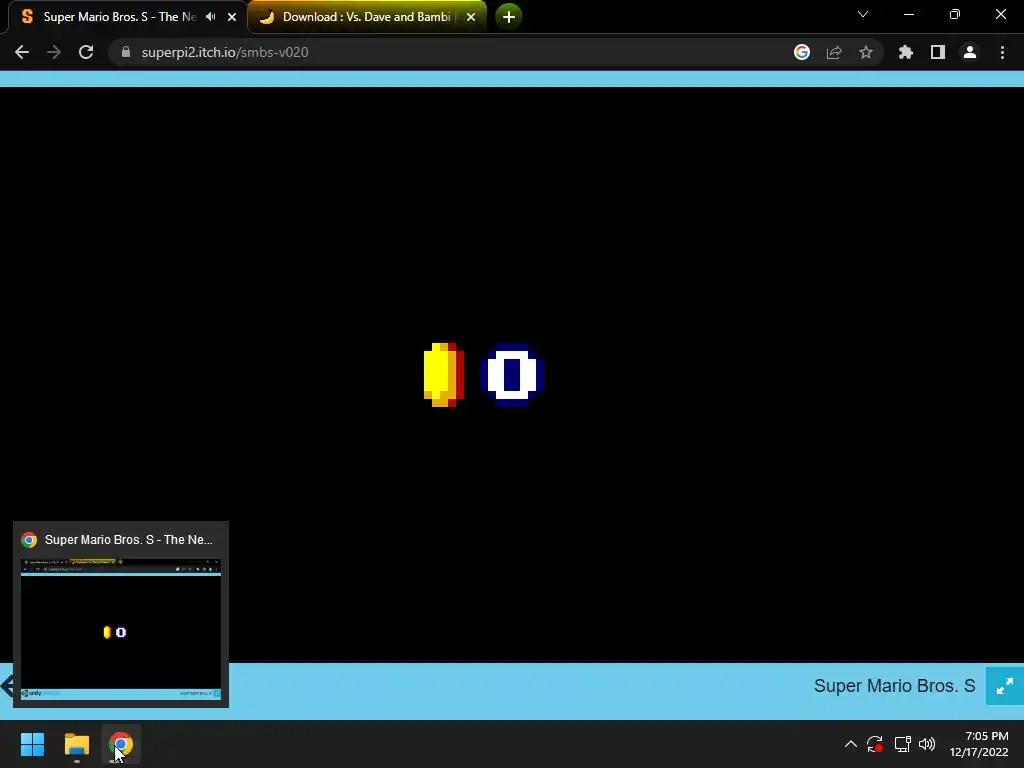Click the browser forward arrow
This screenshot has height=768, width=1024.
pos(54,52)
